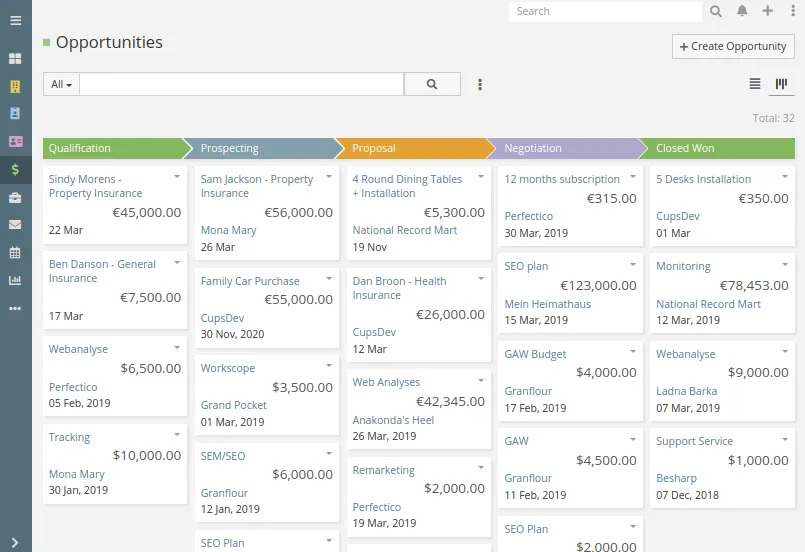Open the GAW Budget opportunity link
The height and width of the screenshot is (552, 805).
(x=535, y=354)
